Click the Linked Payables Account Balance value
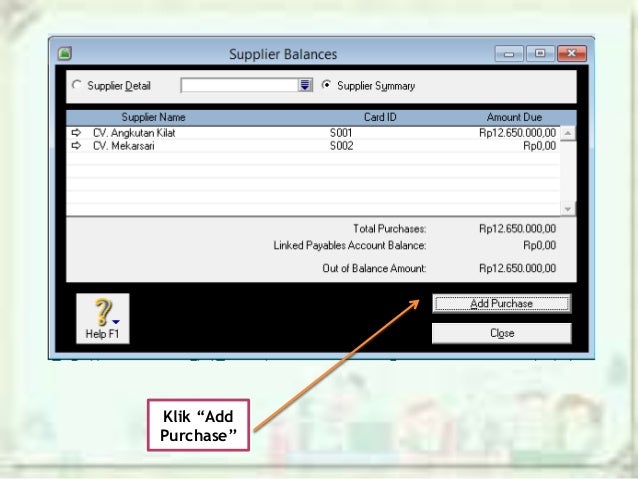The height and width of the screenshot is (479, 638). tap(540, 245)
